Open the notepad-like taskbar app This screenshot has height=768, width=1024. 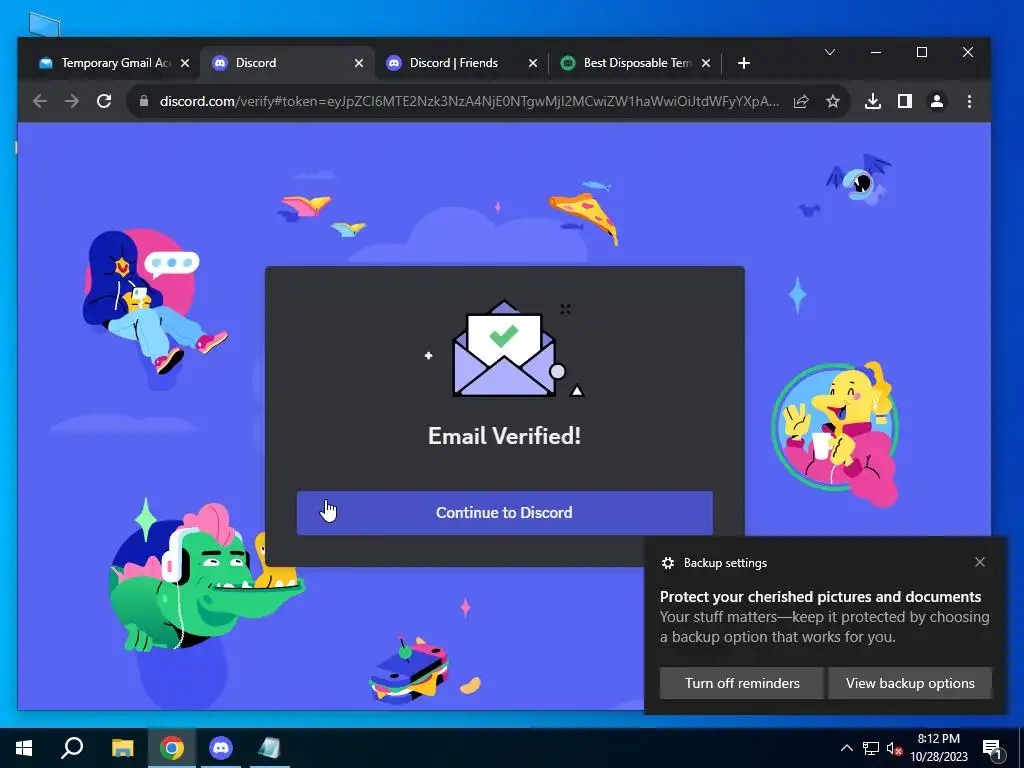(x=269, y=748)
